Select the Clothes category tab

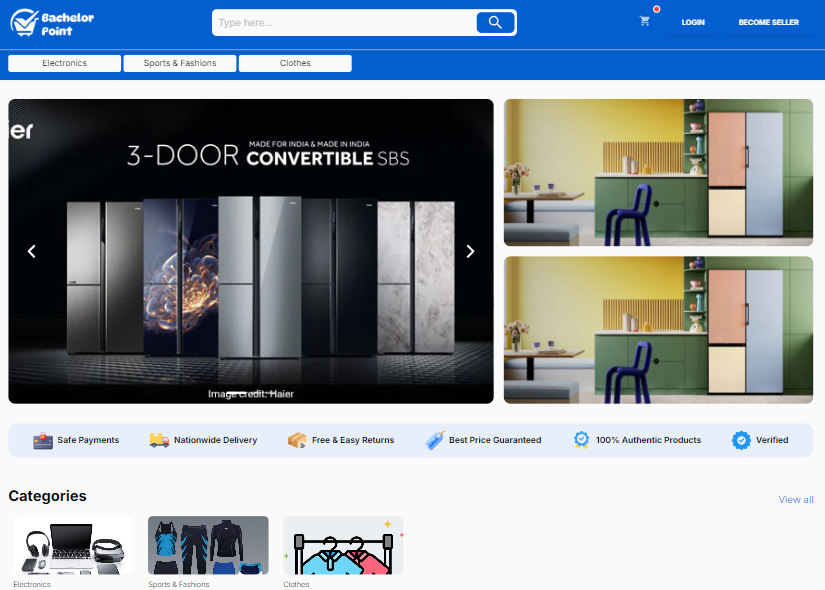pyautogui.click(x=295, y=63)
